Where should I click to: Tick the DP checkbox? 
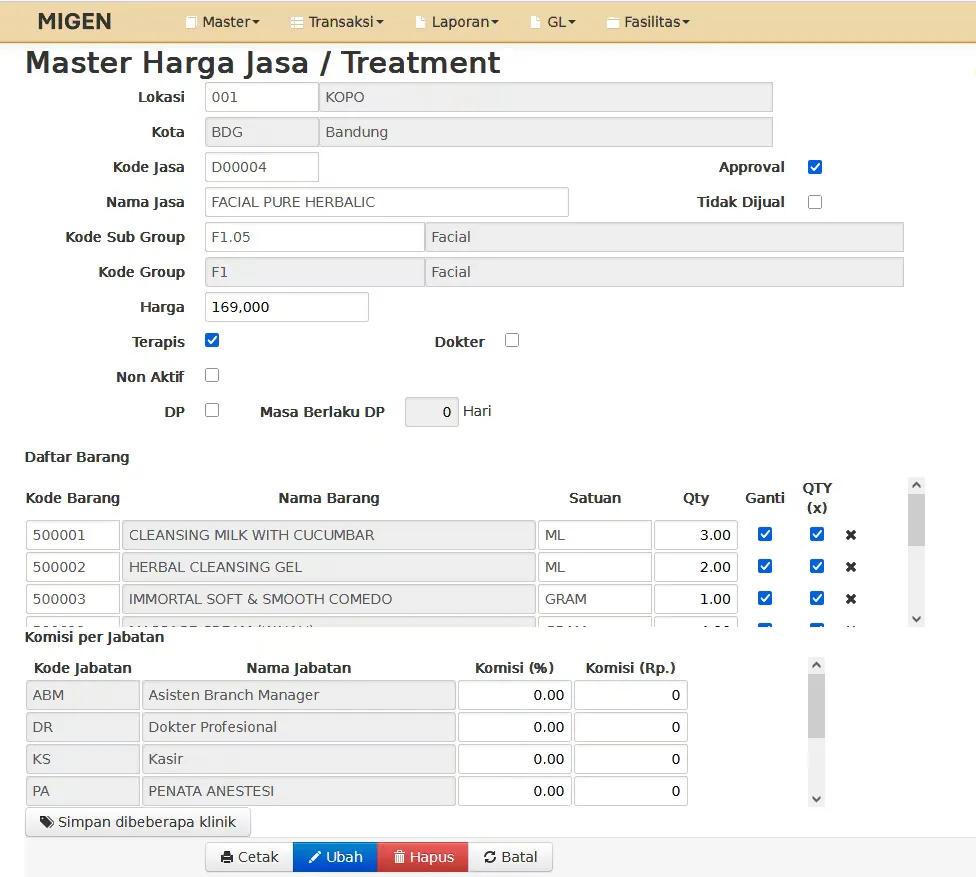tap(212, 410)
